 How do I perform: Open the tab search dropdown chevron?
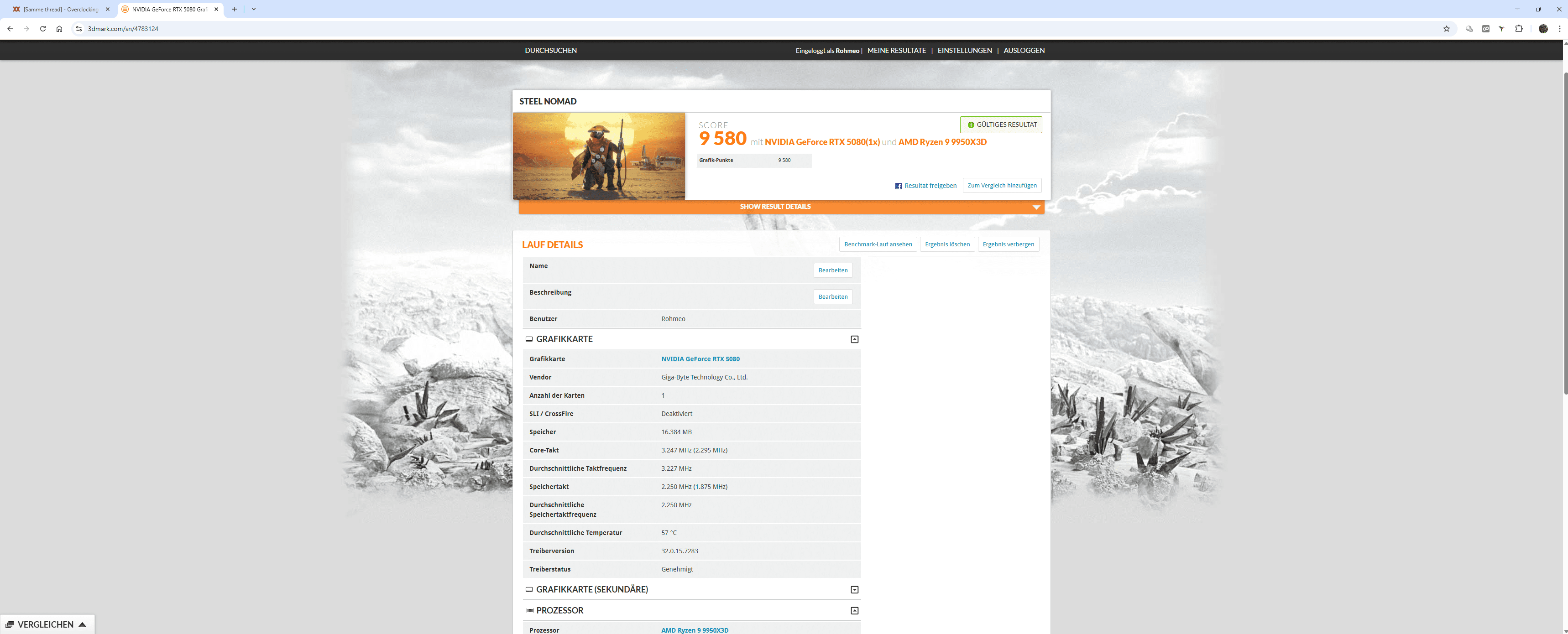point(254,9)
